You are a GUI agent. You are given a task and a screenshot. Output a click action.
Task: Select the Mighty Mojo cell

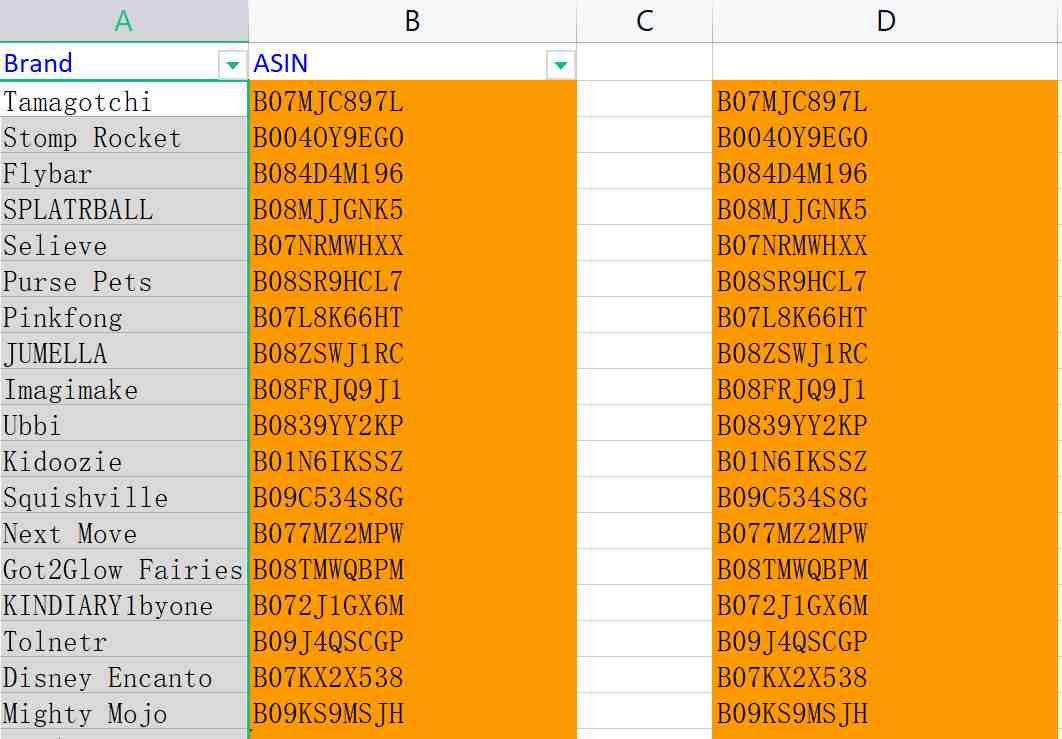click(x=124, y=713)
